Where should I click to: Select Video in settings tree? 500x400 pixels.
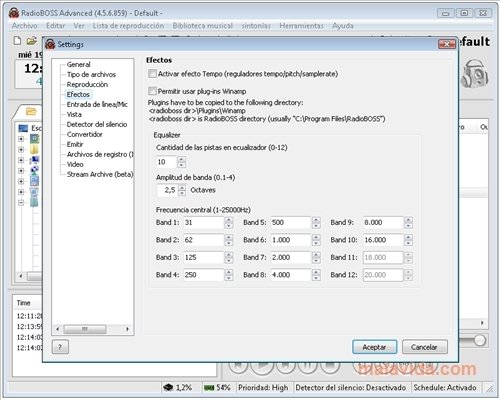tap(75, 164)
